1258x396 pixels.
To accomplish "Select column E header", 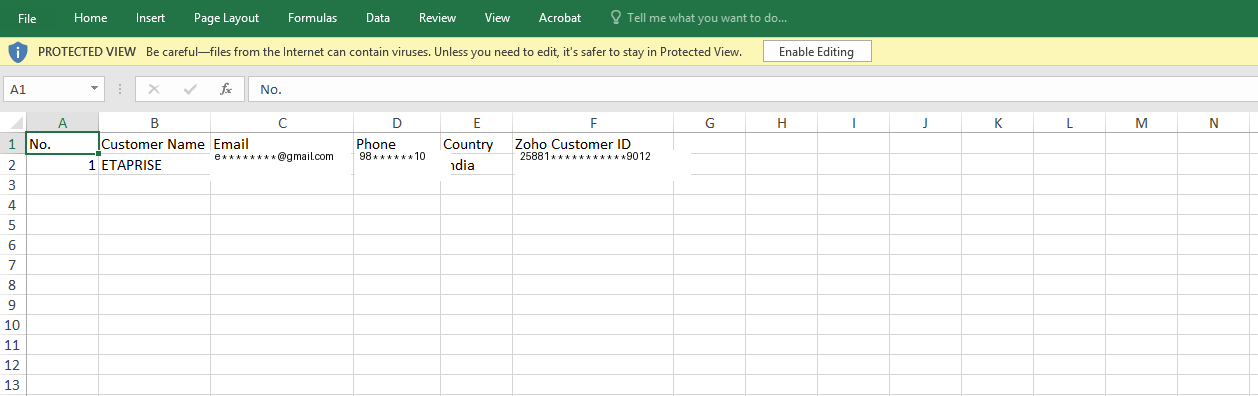I will (x=477, y=123).
